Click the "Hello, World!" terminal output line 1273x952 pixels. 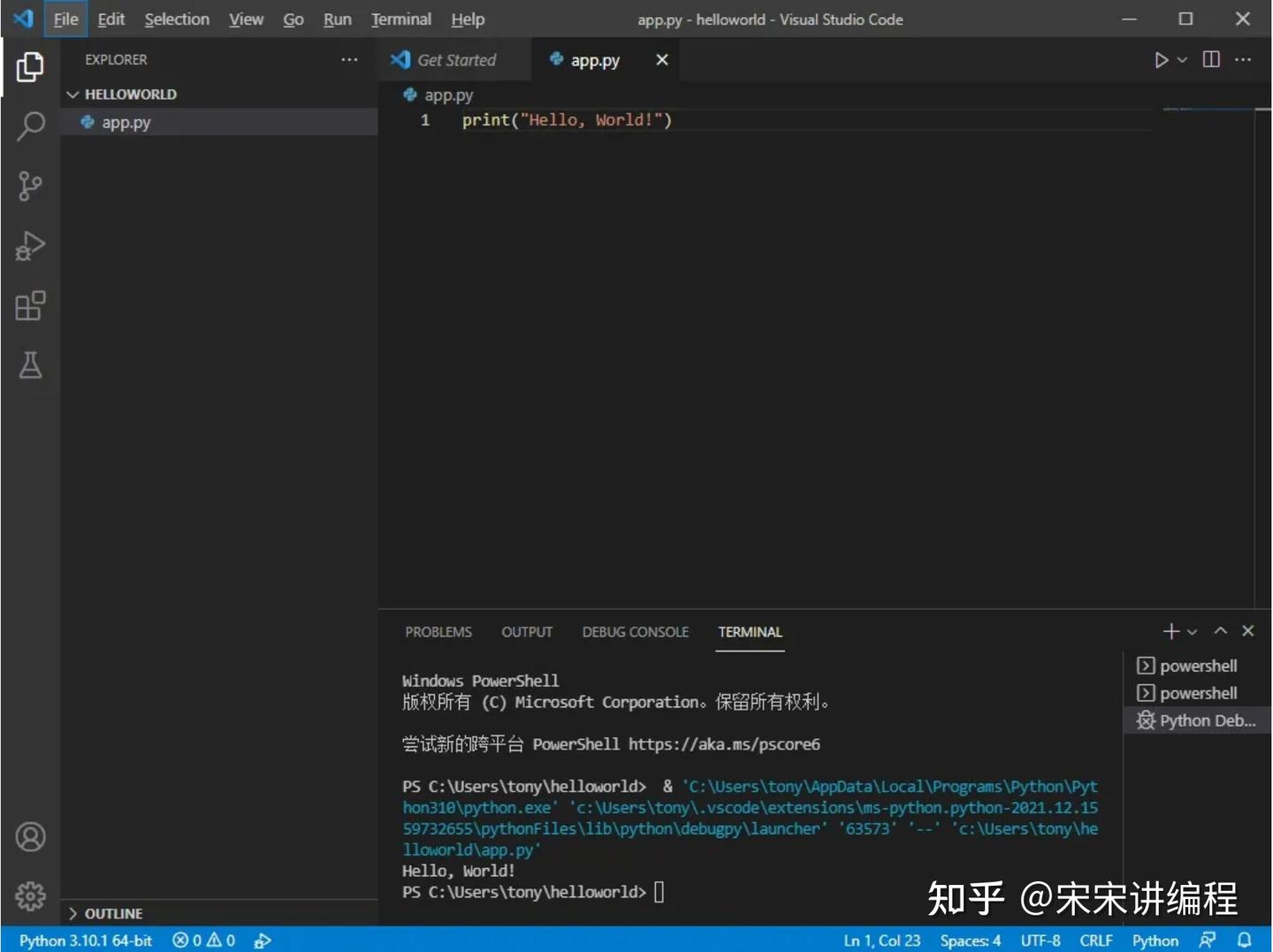point(458,871)
